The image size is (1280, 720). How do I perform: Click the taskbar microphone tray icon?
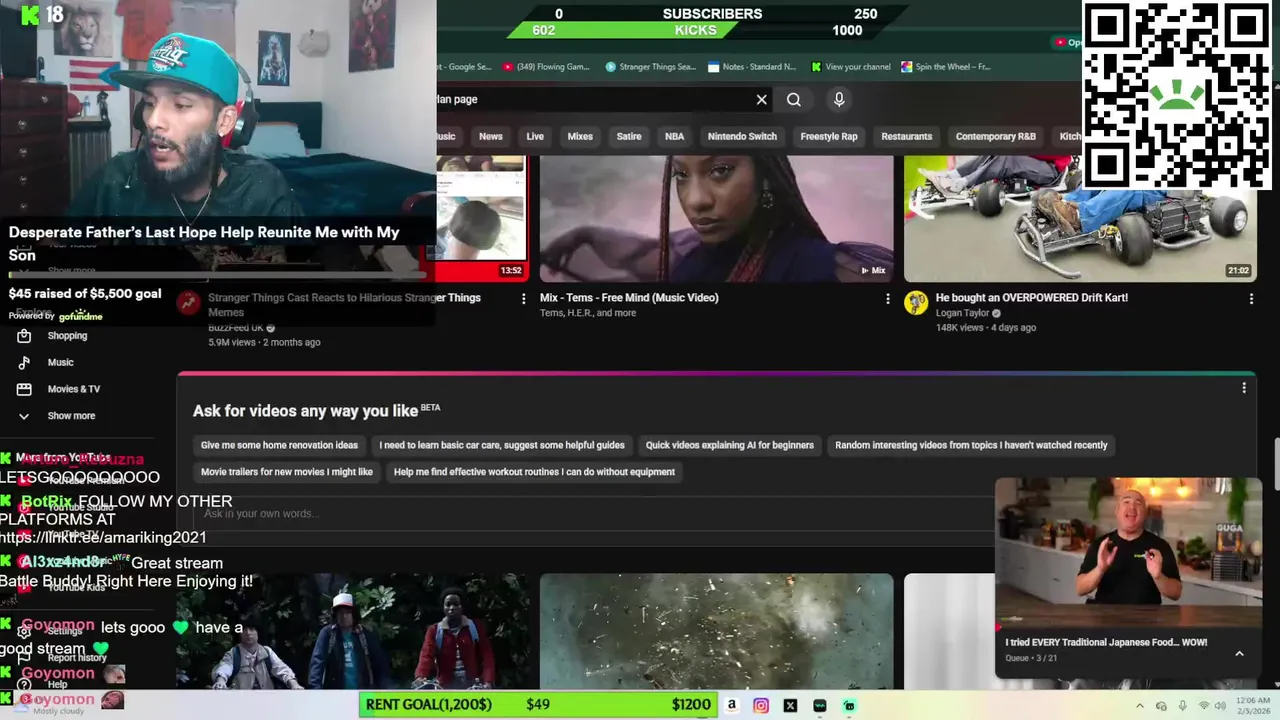tap(1182, 706)
